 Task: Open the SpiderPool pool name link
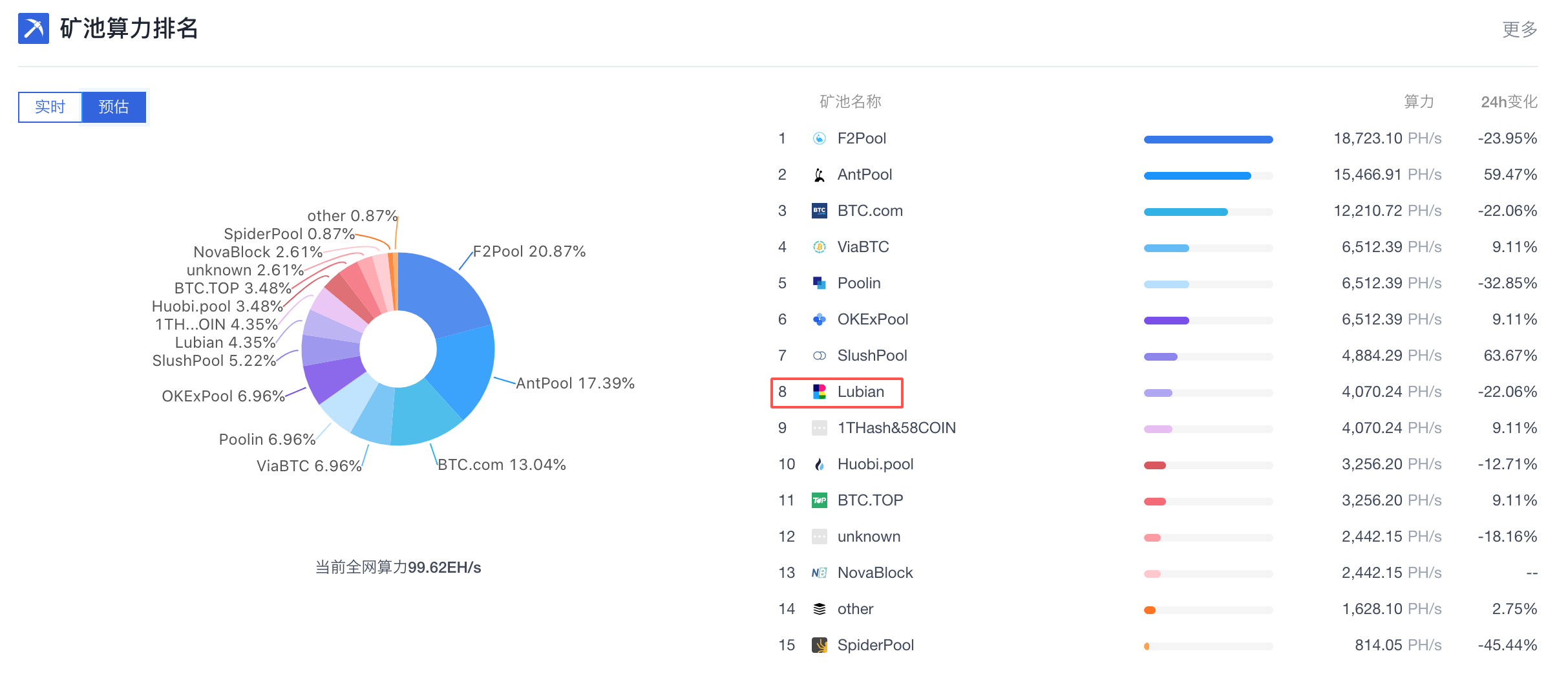tap(876, 645)
